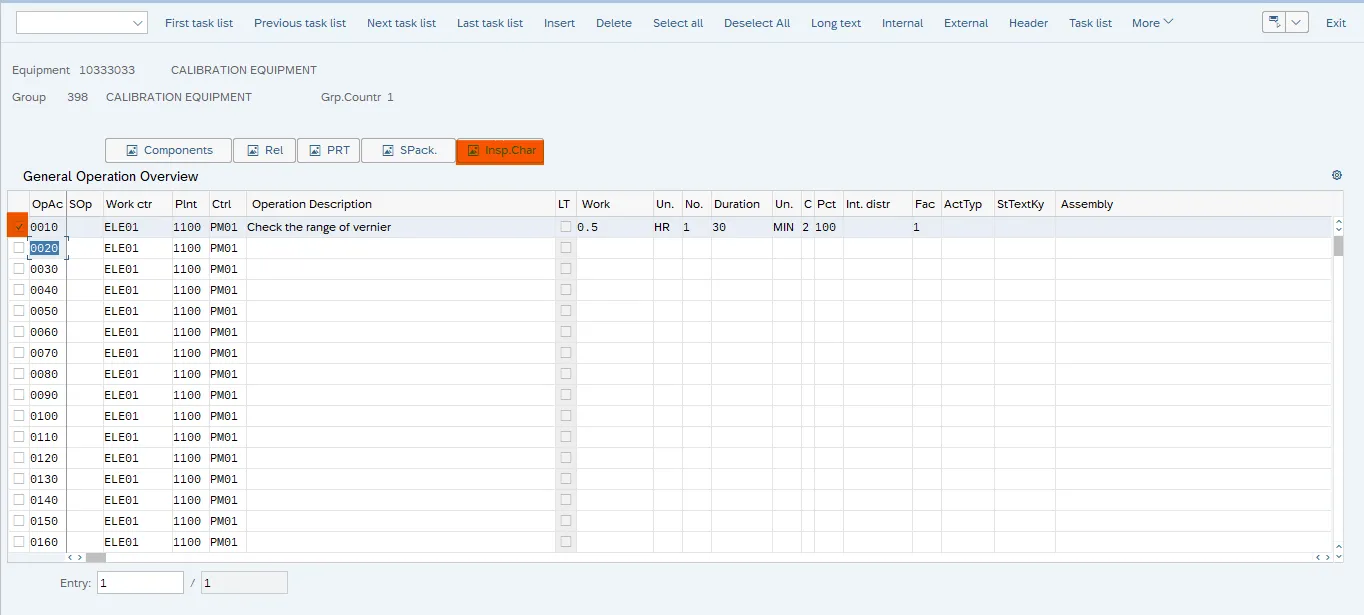Go to Next task list
Viewport: 1364px width, 615px height.
(x=401, y=23)
